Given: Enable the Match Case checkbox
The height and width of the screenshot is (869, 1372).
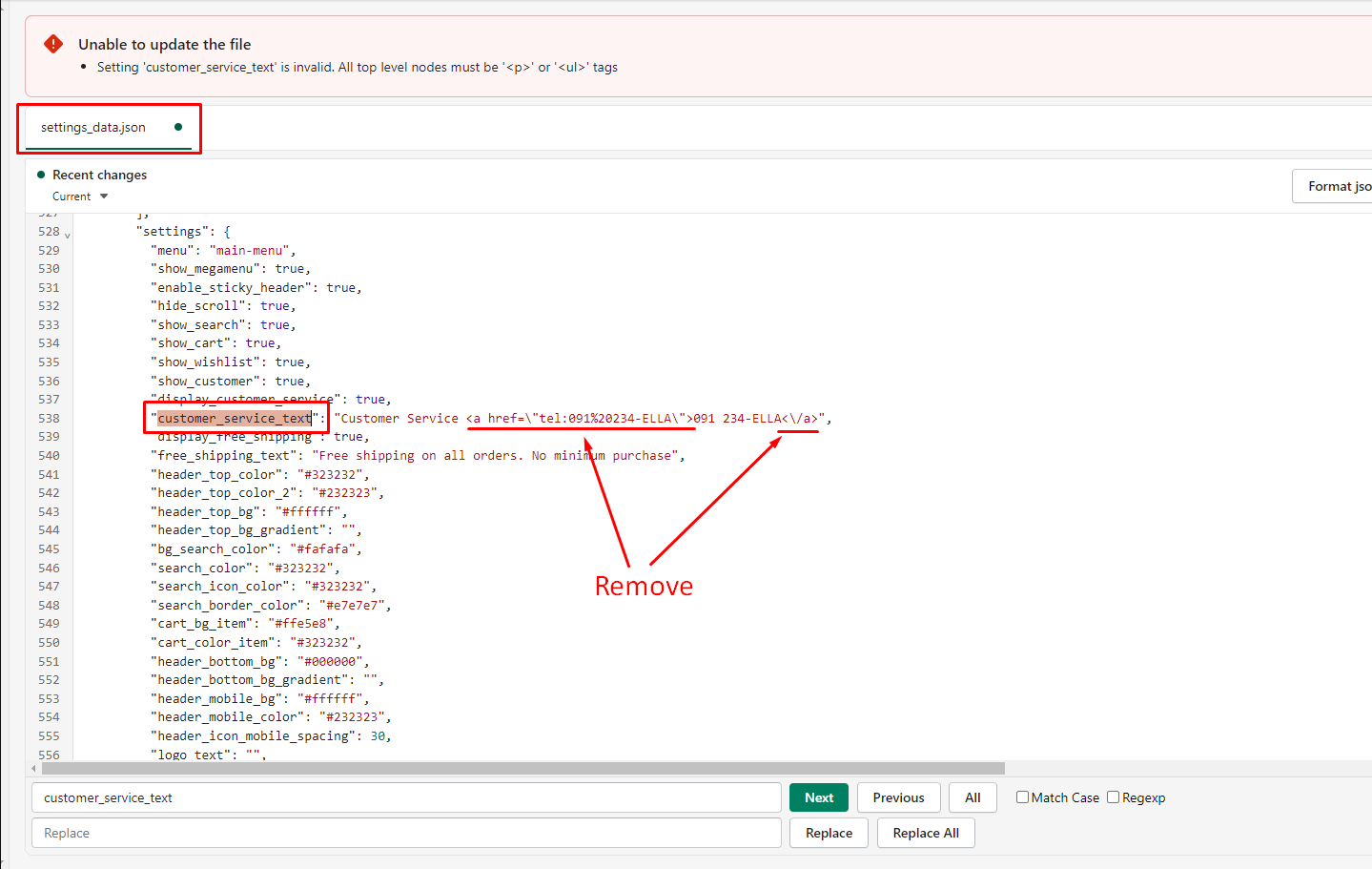Looking at the screenshot, I should tap(1022, 797).
